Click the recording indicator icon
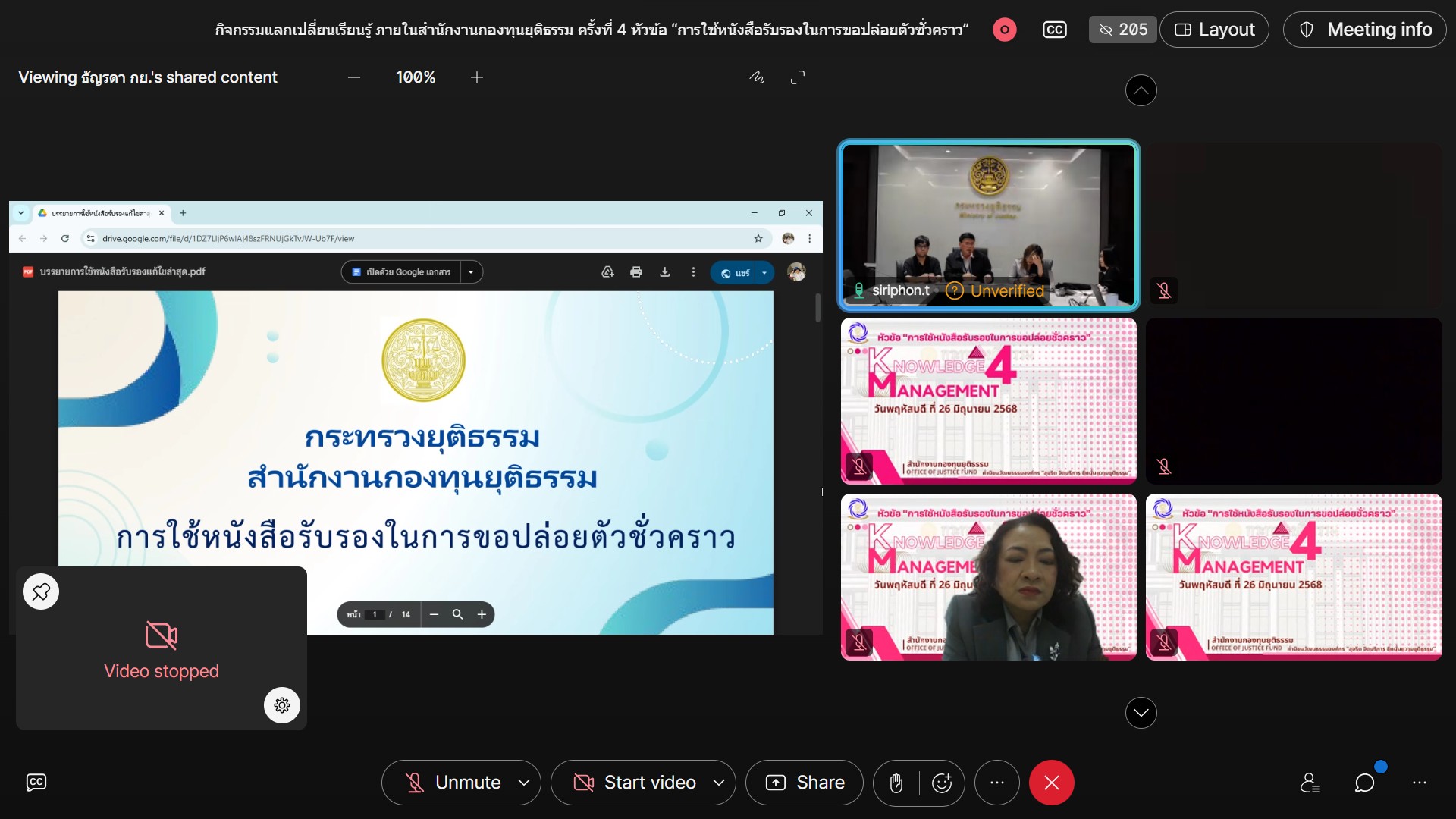This screenshot has height=819, width=1456. click(x=1005, y=30)
